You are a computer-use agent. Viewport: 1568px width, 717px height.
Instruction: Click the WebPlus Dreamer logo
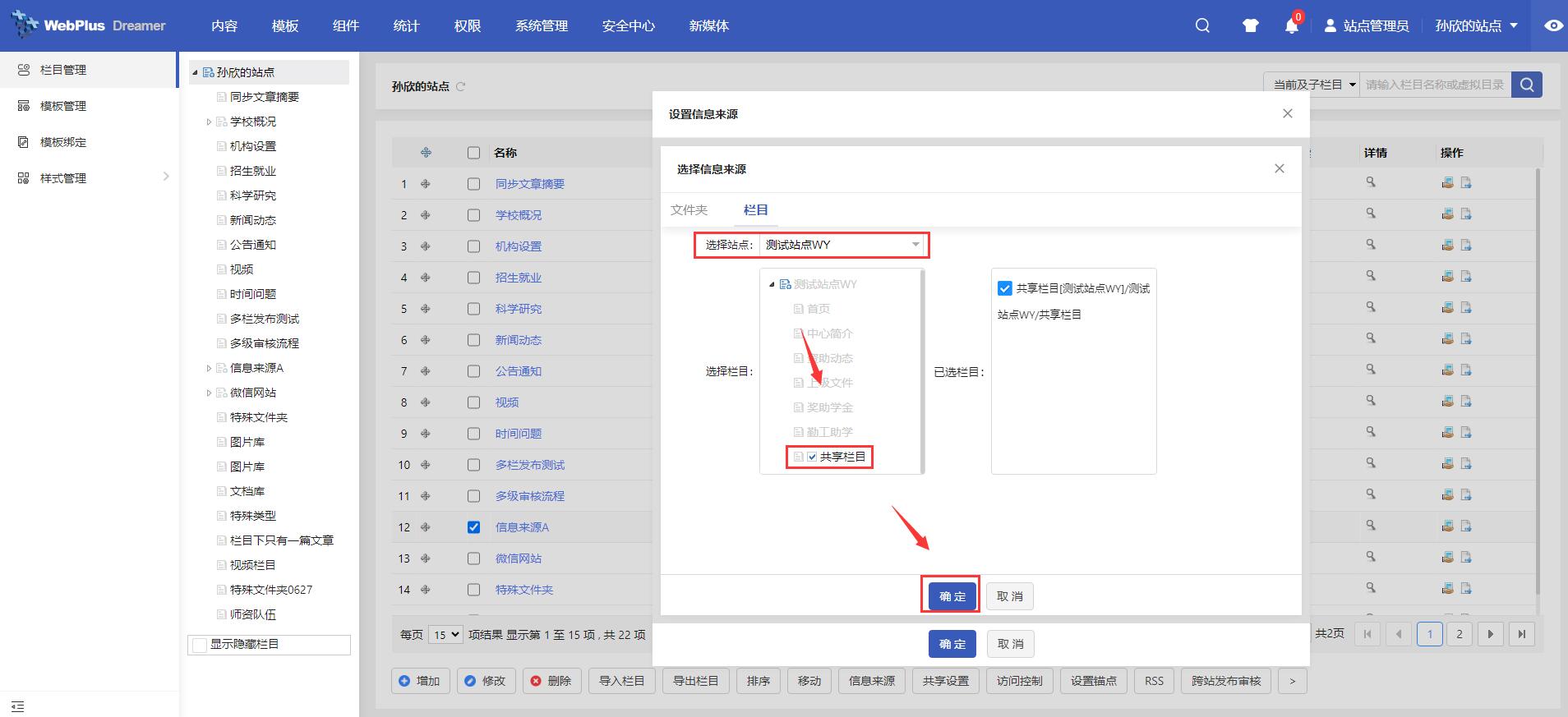tap(89, 25)
